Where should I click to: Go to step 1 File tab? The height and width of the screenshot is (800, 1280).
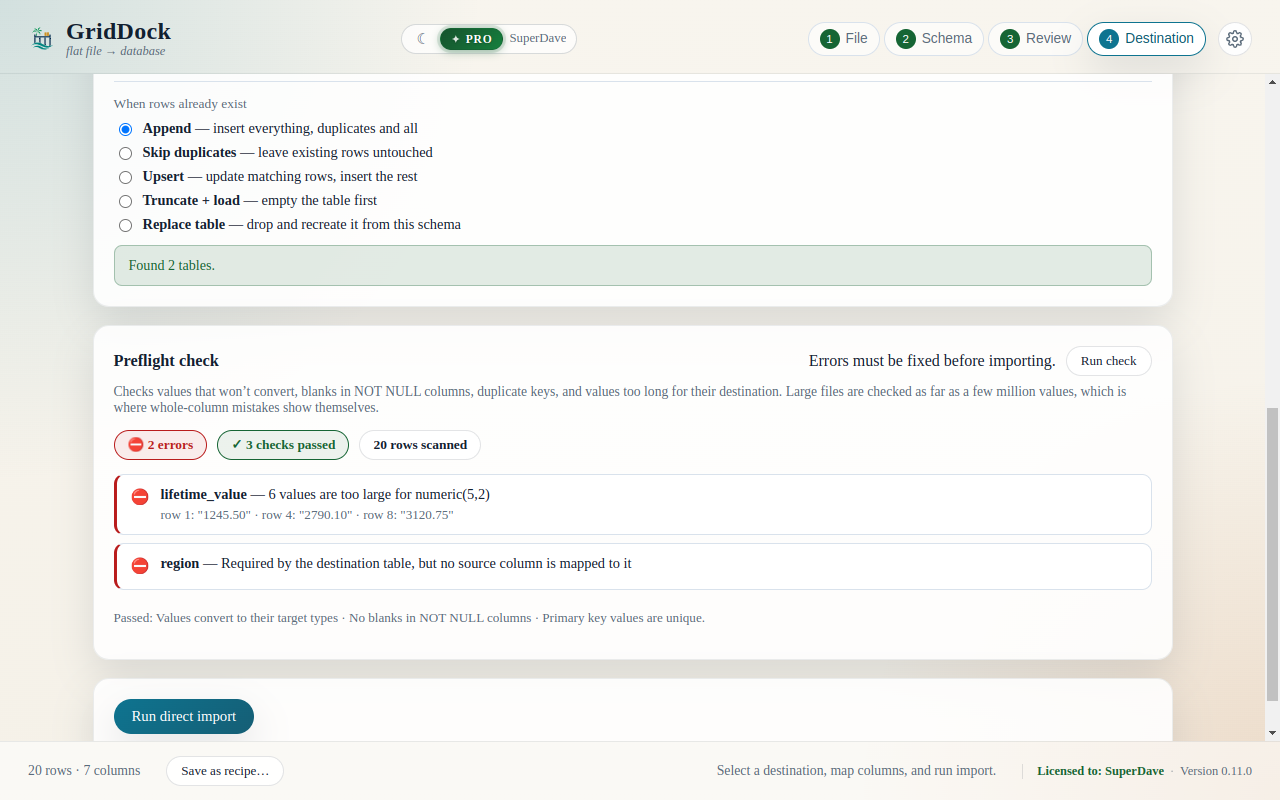[x=844, y=39]
